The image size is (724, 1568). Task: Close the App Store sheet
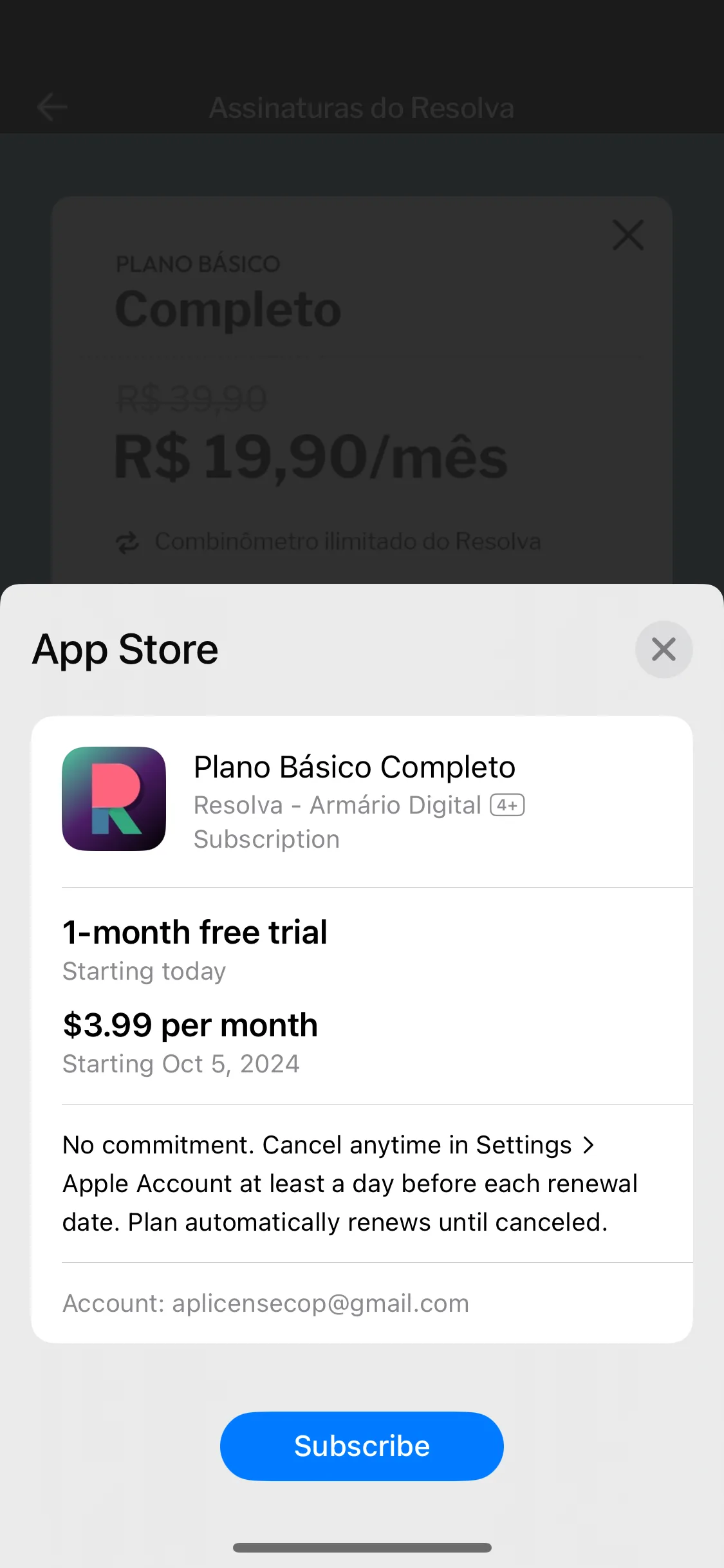click(x=664, y=649)
